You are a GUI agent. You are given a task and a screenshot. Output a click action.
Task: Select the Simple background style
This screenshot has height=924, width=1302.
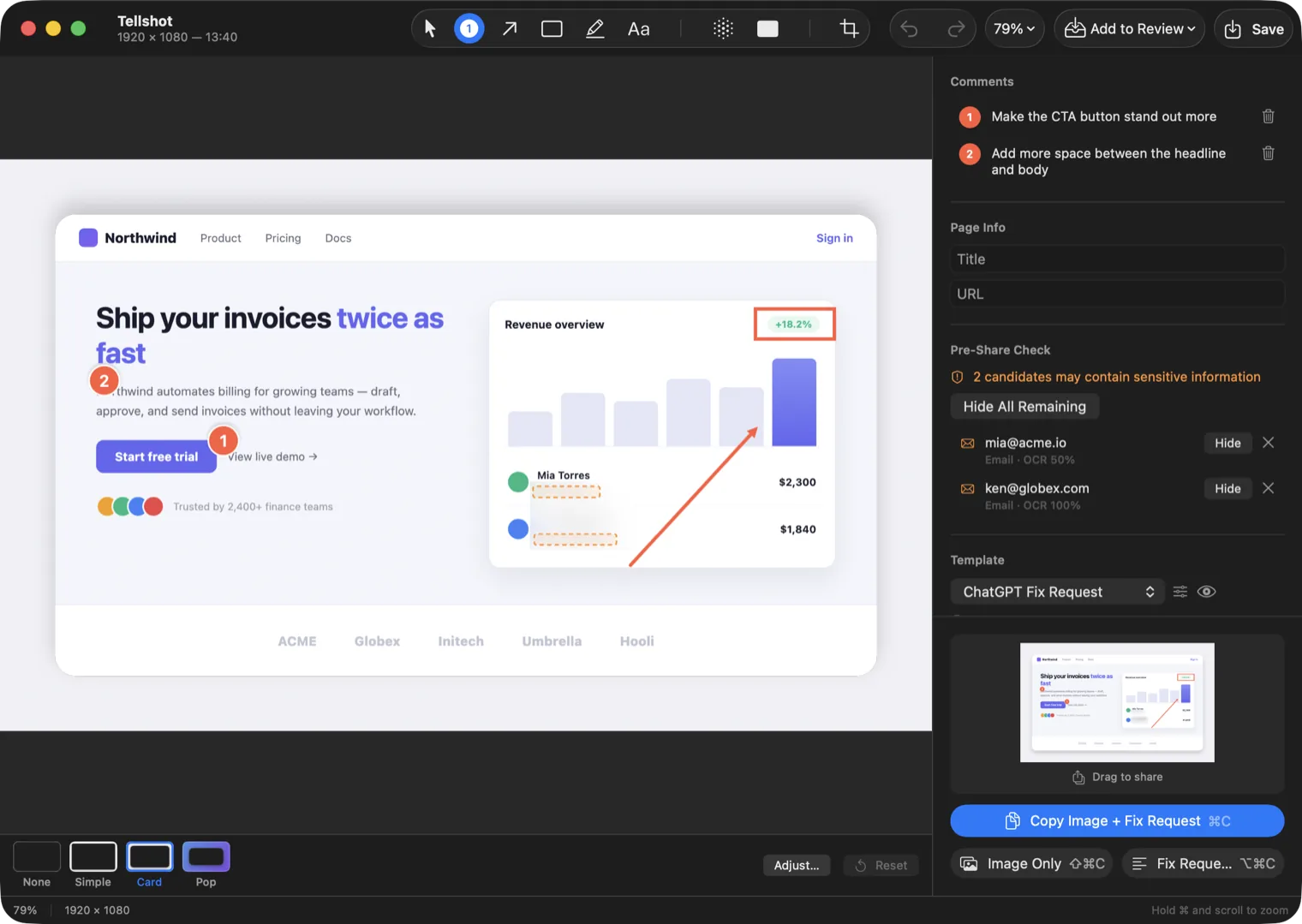(x=93, y=865)
